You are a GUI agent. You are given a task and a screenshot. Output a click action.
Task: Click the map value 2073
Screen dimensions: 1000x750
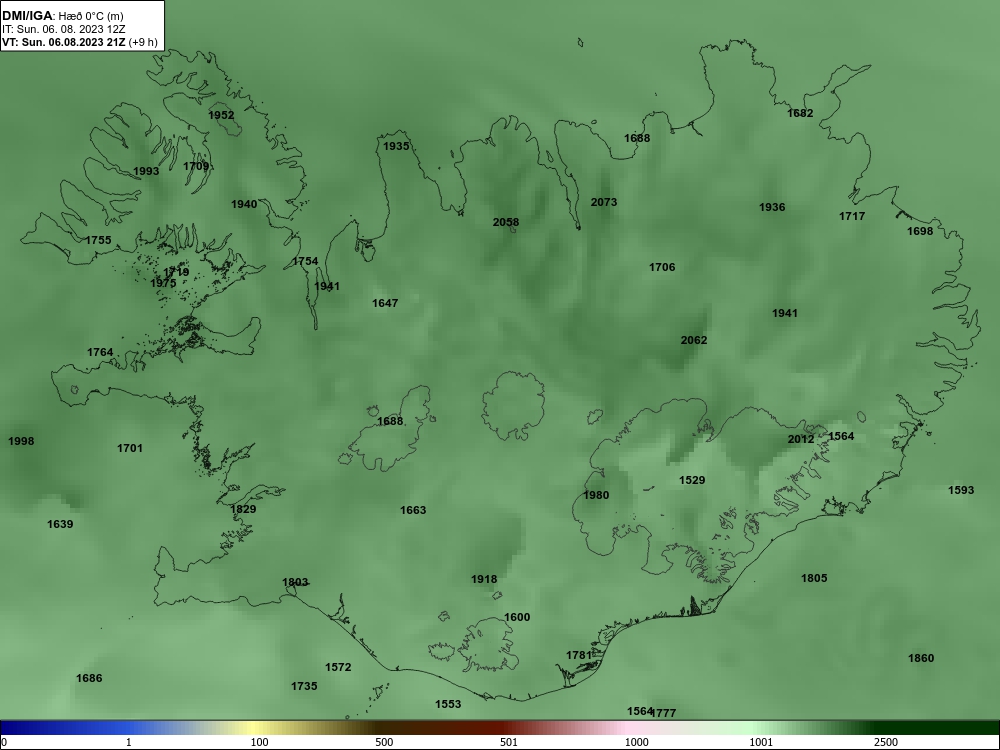point(604,202)
